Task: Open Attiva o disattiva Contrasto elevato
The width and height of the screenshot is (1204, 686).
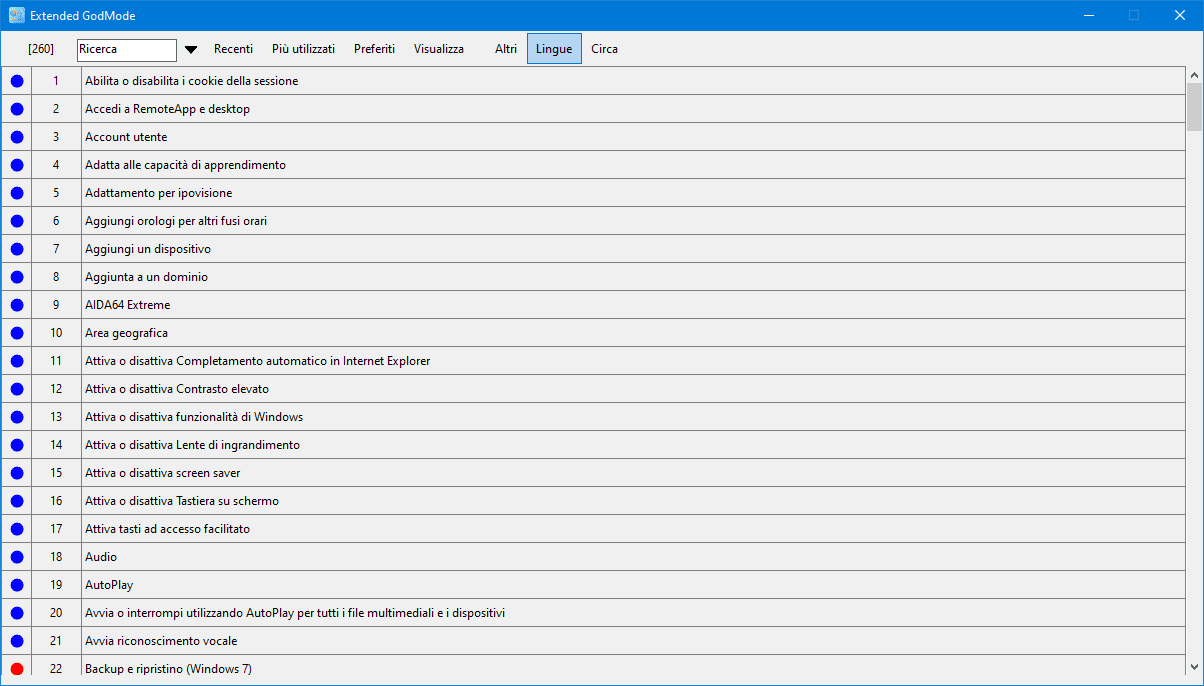Action: [x=177, y=389]
